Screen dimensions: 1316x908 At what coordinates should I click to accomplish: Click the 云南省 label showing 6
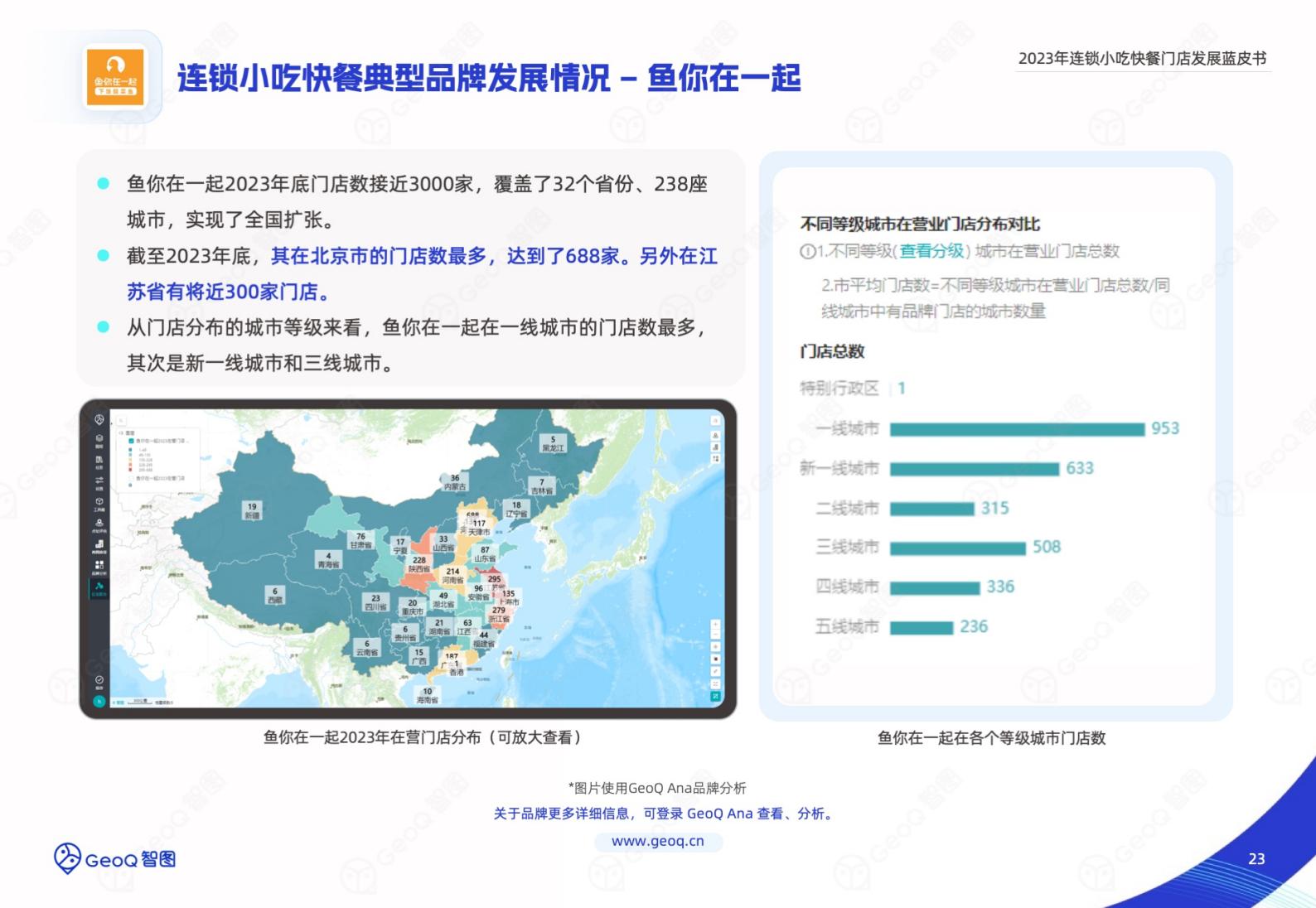click(367, 648)
